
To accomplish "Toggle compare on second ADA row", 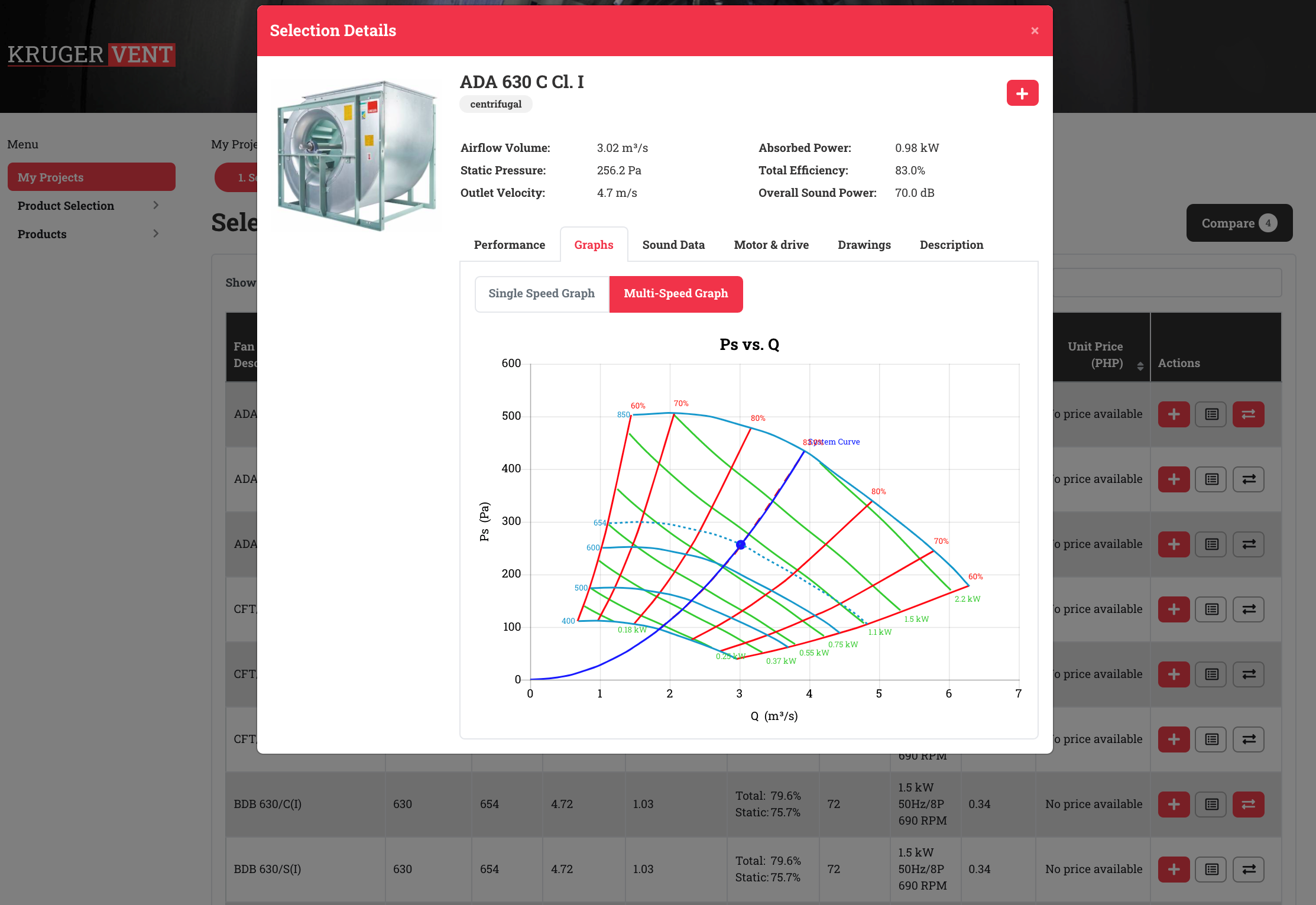I will click(x=1249, y=479).
